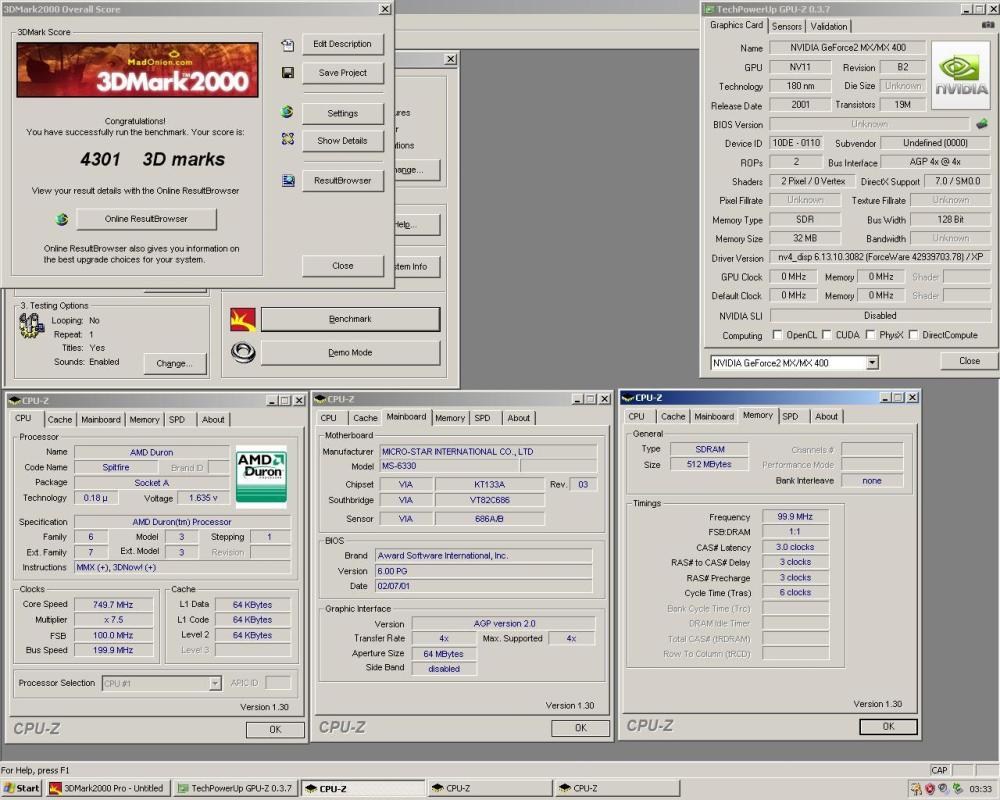1000x800 pixels.
Task: Click the NVIDIA logo in GPU-Z
Action: pos(958,74)
